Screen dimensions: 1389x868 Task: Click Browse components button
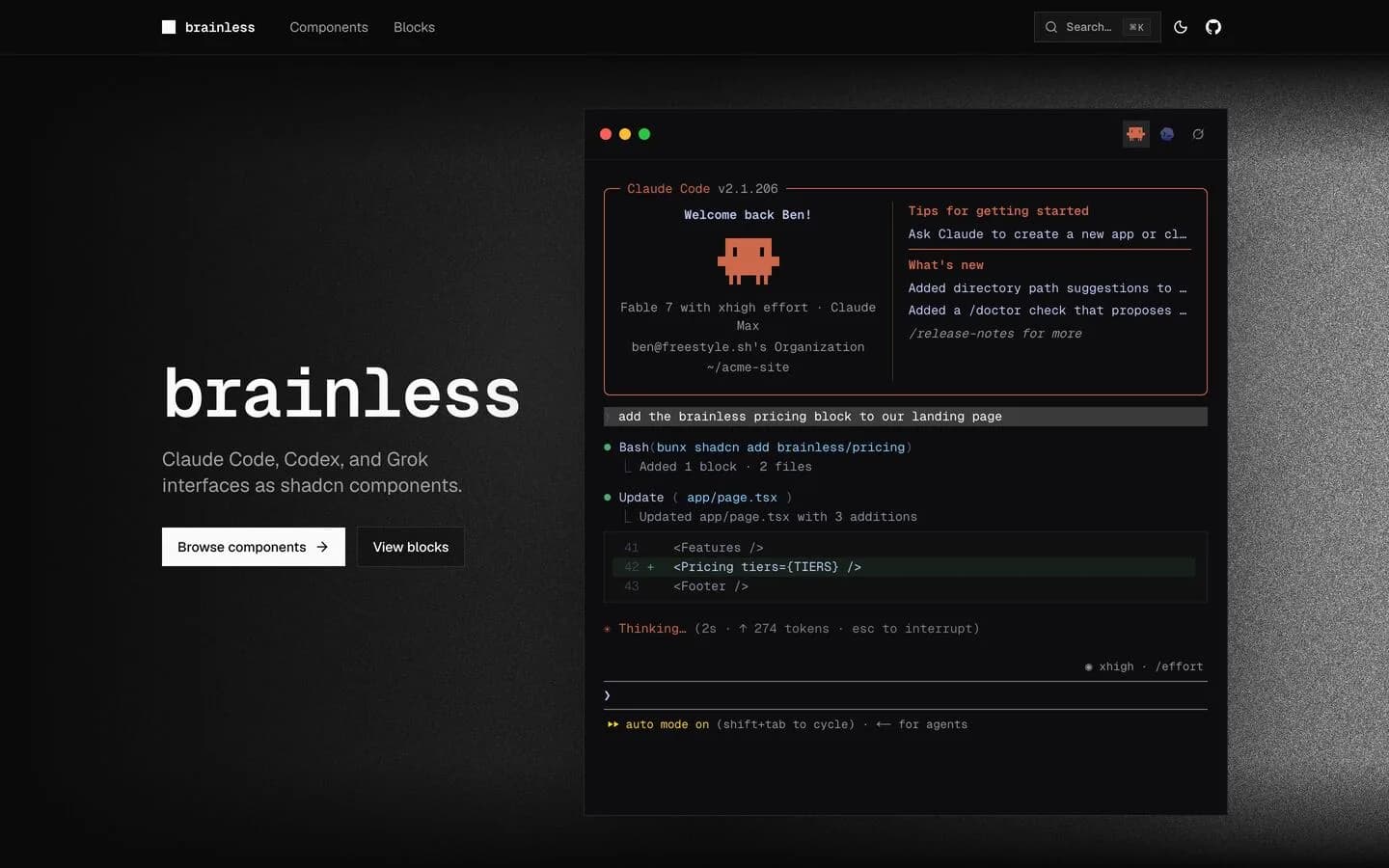tap(254, 547)
